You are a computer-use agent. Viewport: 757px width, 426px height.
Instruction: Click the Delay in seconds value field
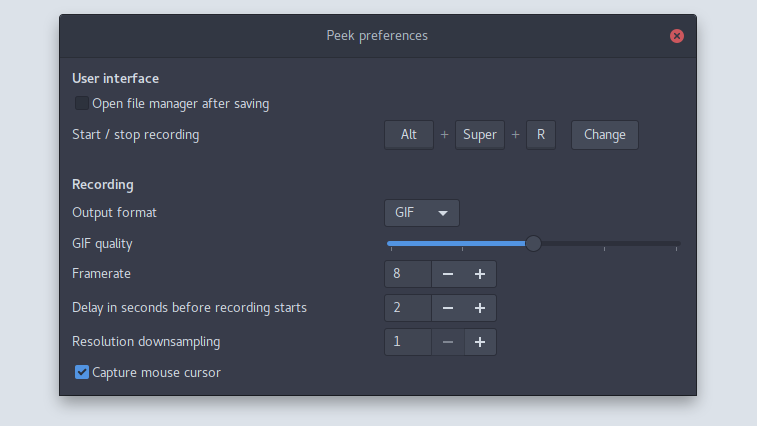click(408, 308)
